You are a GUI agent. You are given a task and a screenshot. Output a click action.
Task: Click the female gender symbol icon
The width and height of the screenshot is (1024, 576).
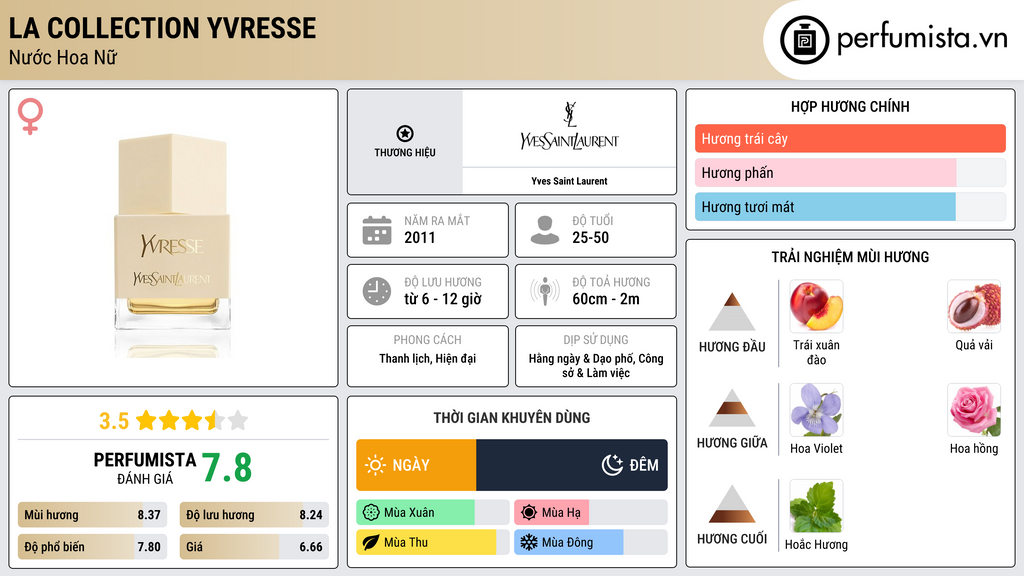[x=30, y=117]
